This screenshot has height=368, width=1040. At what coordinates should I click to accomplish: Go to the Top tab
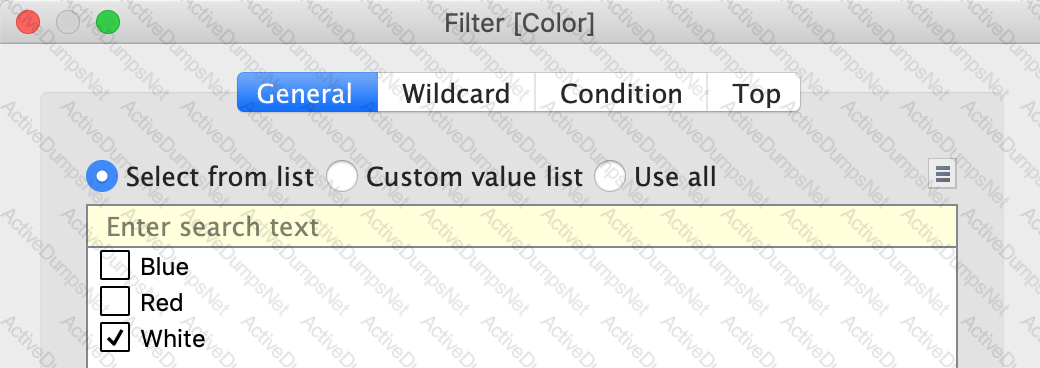pyautogui.click(x=754, y=92)
